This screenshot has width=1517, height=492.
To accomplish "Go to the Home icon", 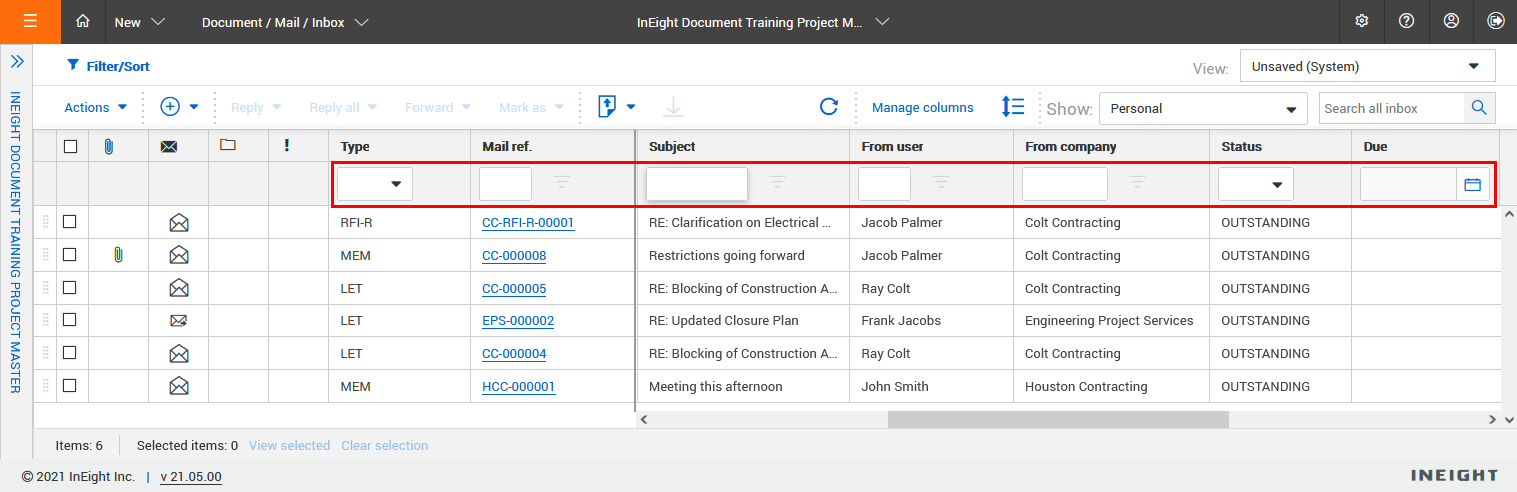I will click(x=83, y=21).
